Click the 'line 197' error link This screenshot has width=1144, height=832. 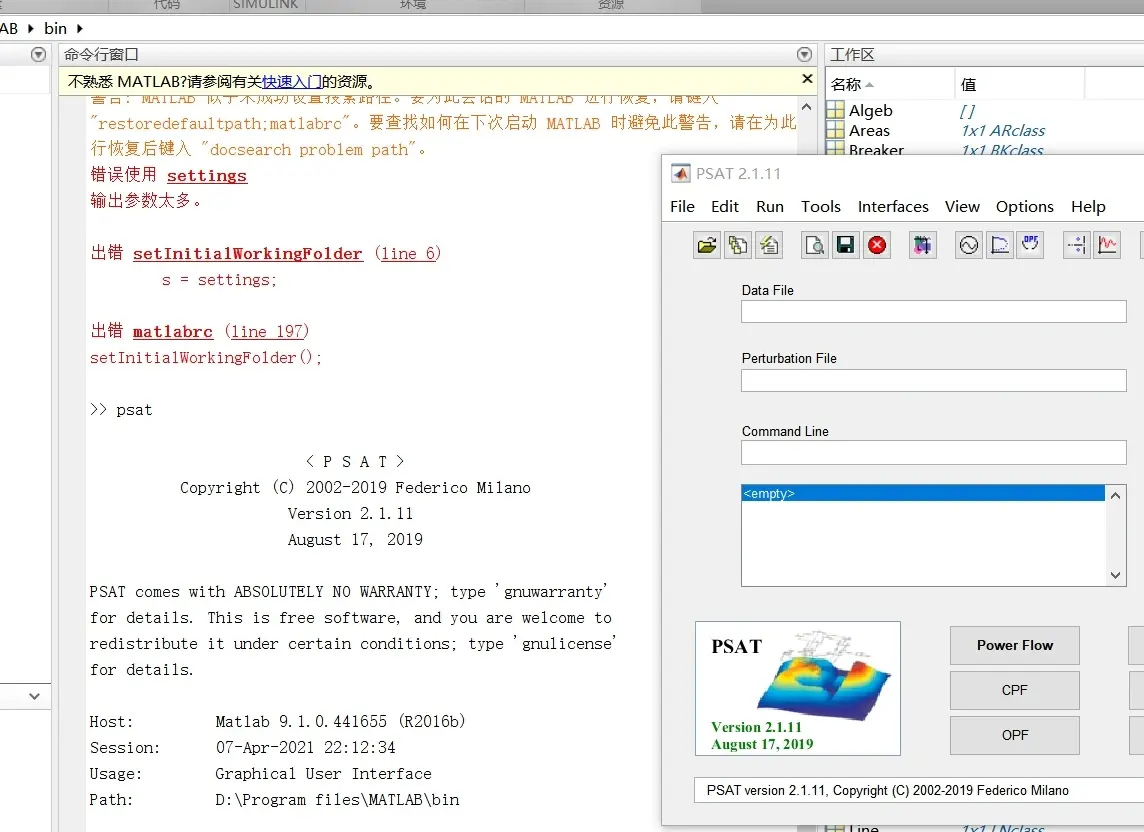[x=267, y=331]
